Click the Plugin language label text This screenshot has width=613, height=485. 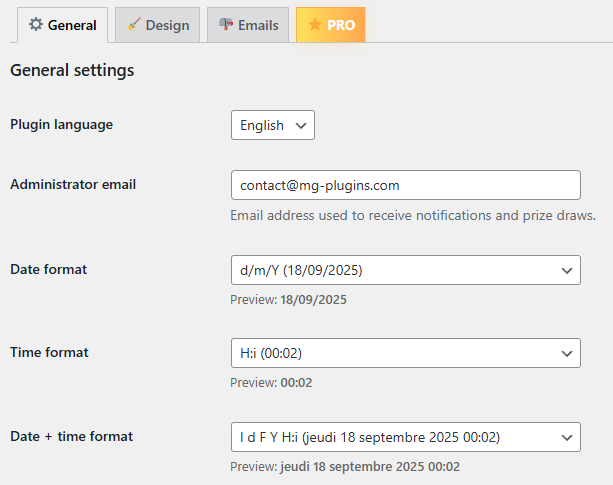click(x=61, y=125)
